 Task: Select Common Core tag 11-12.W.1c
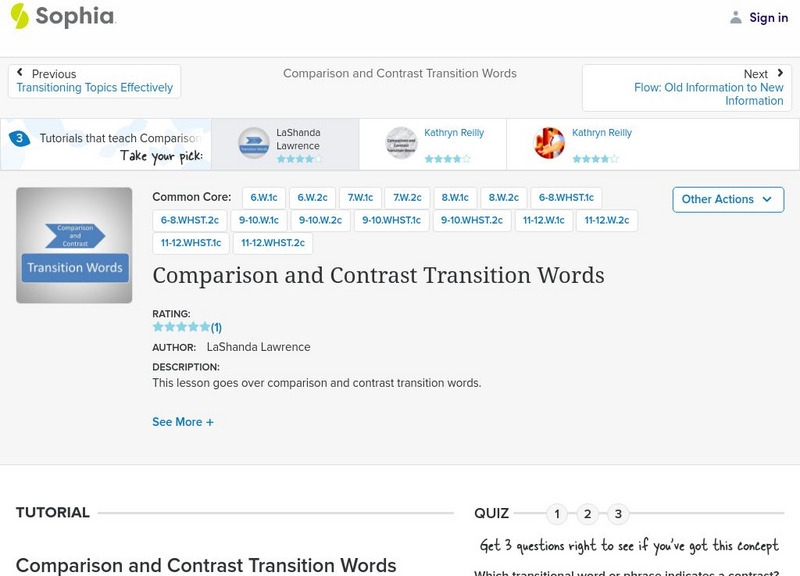click(544, 220)
